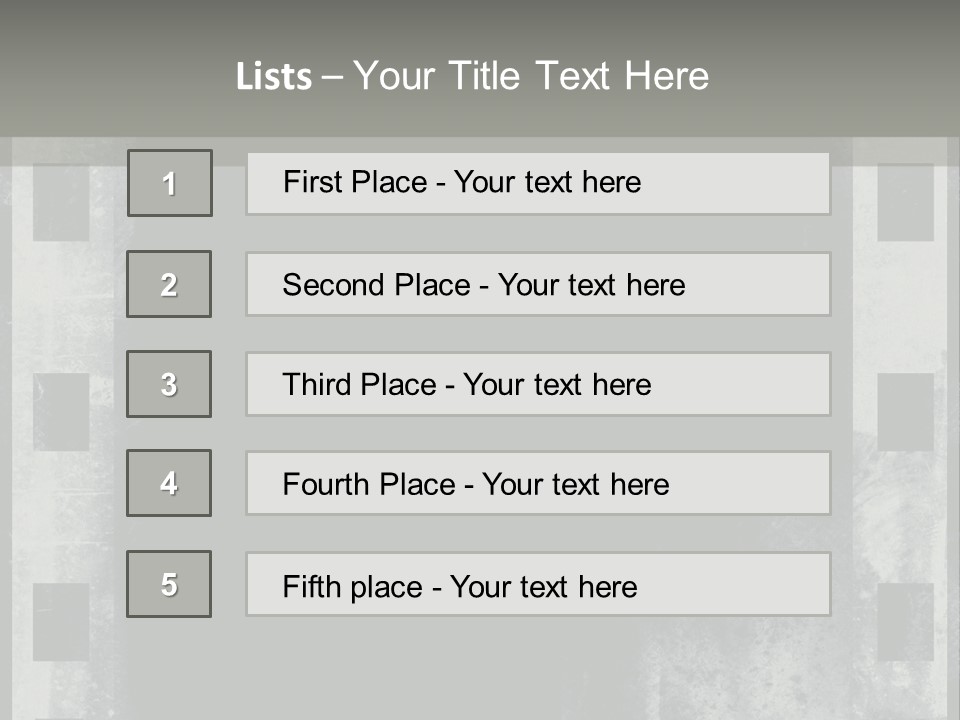Click the top-right film perforation square
Viewport: 960px width, 720px height.
[x=905, y=203]
